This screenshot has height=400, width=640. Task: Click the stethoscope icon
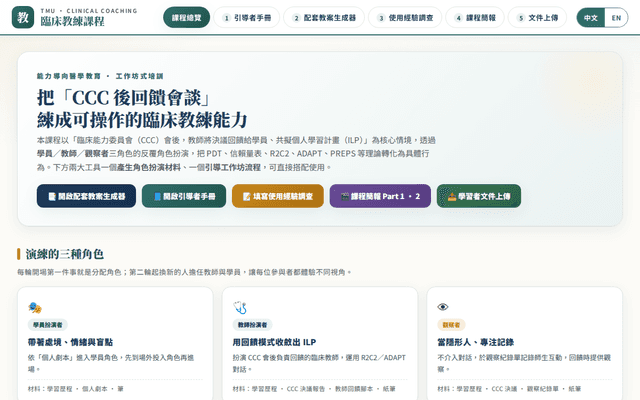[240, 307]
